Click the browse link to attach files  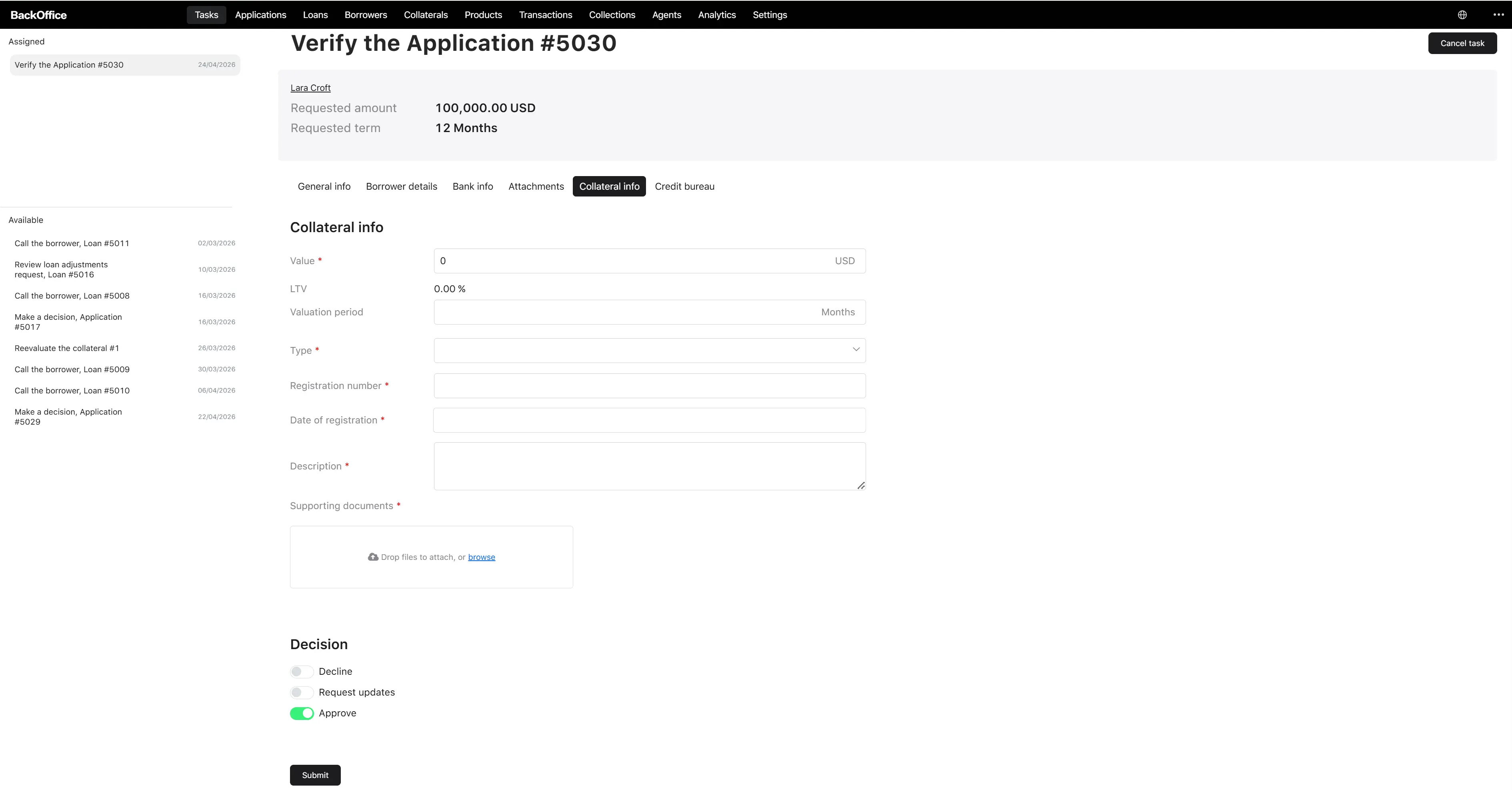[481, 557]
